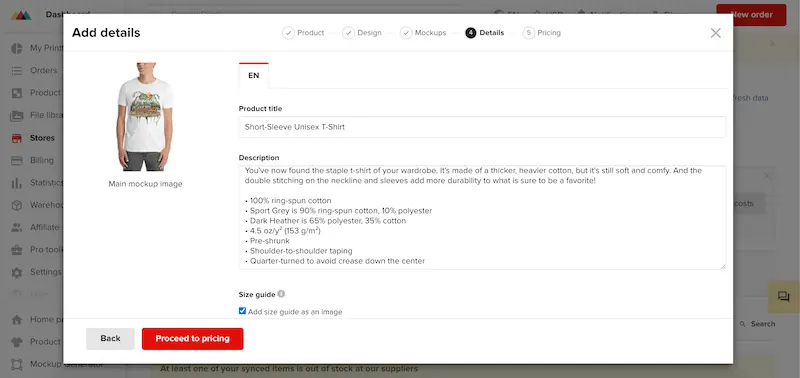Select the Details step indicator
The height and width of the screenshot is (378, 800).
coord(485,33)
